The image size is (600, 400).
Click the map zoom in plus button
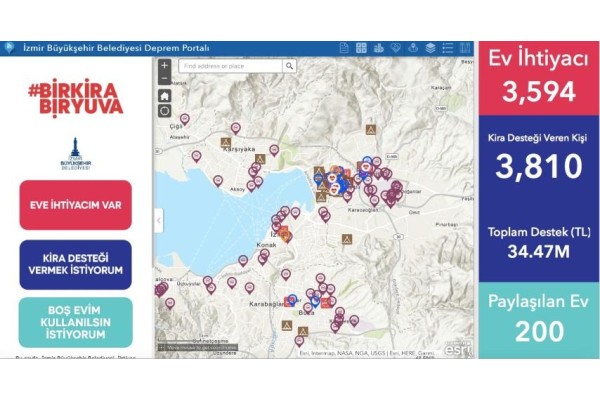pos(164,65)
